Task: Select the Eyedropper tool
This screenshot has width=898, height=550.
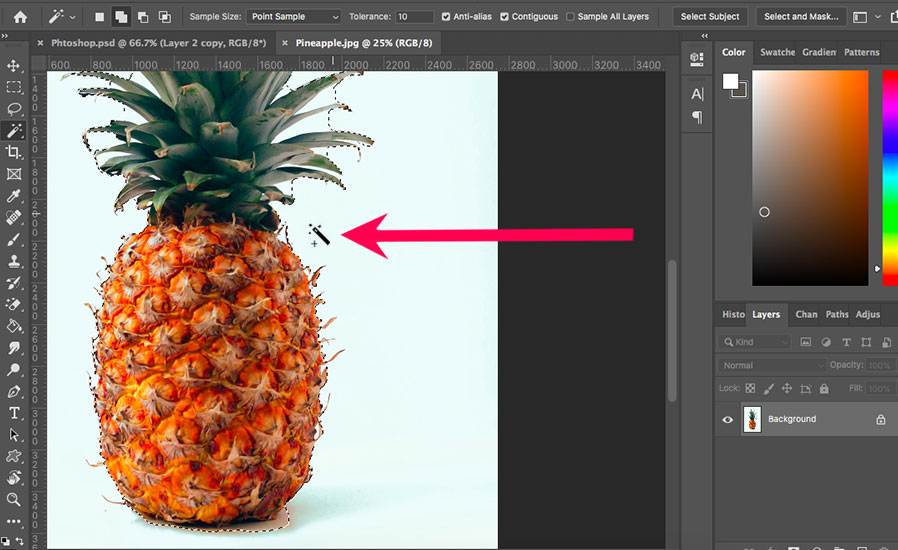Action: tap(14, 196)
